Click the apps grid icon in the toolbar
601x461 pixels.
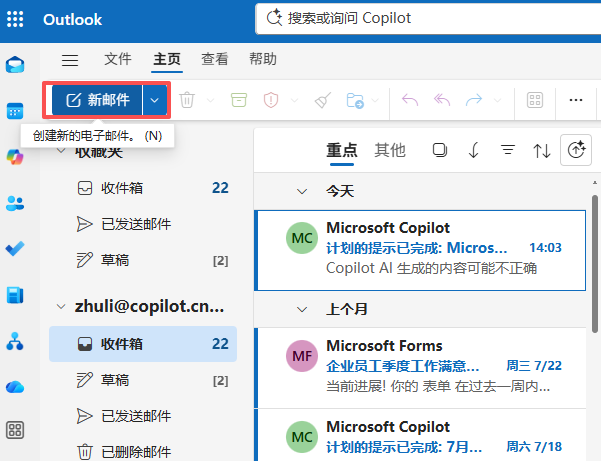click(535, 100)
